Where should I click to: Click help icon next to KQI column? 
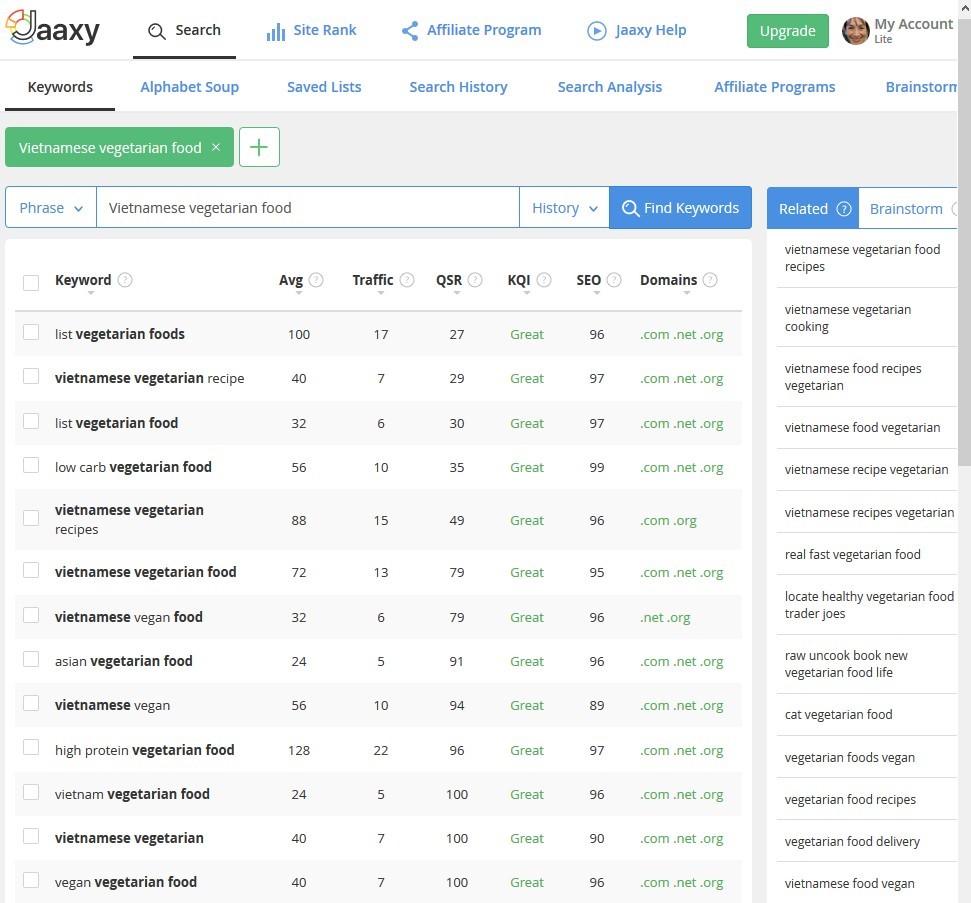pos(544,280)
